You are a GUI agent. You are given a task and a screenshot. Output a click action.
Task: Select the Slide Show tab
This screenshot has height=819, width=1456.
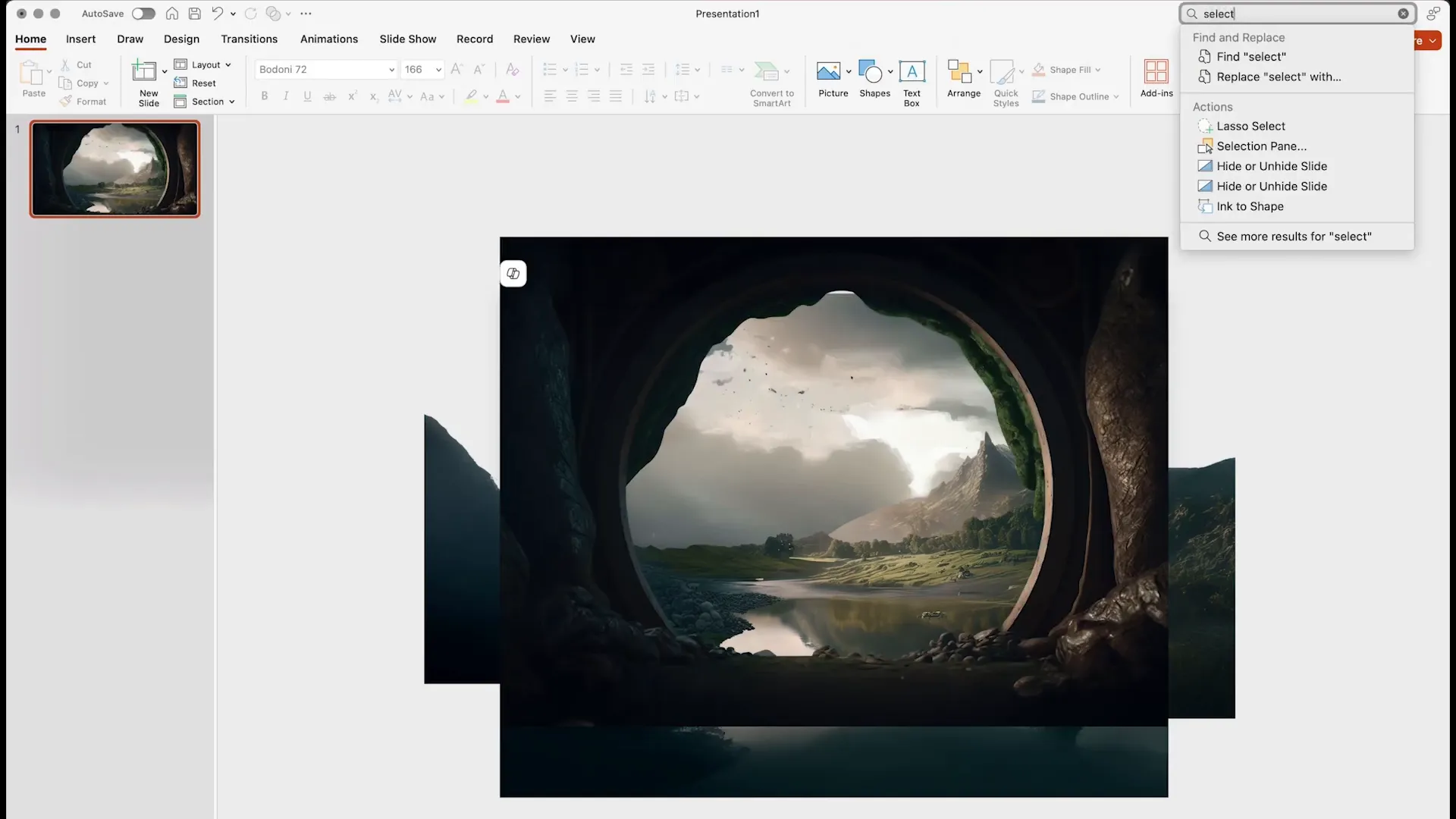coord(408,39)
